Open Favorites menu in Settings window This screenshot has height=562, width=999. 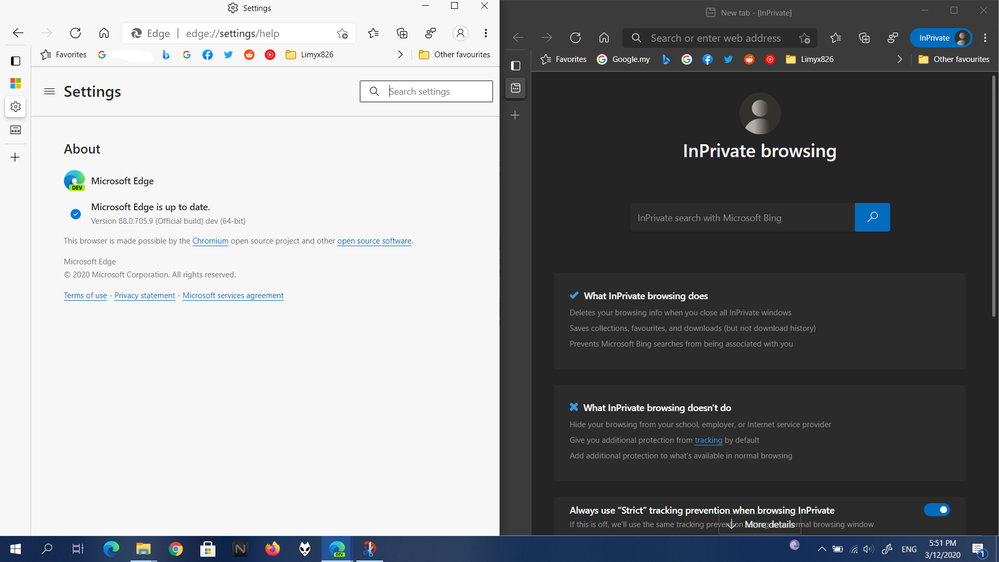(x=373, y=33)
